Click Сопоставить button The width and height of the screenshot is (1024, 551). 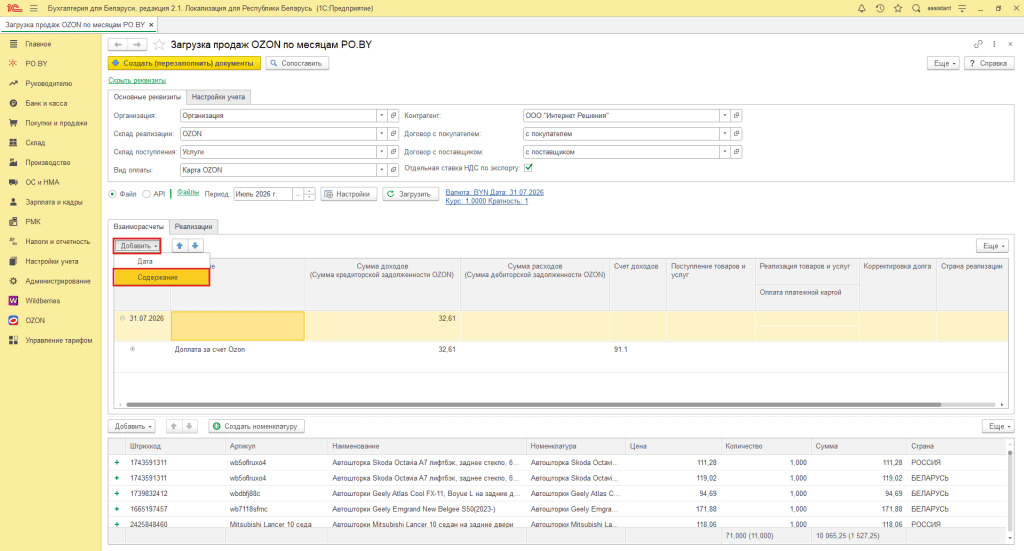[297, 63]
